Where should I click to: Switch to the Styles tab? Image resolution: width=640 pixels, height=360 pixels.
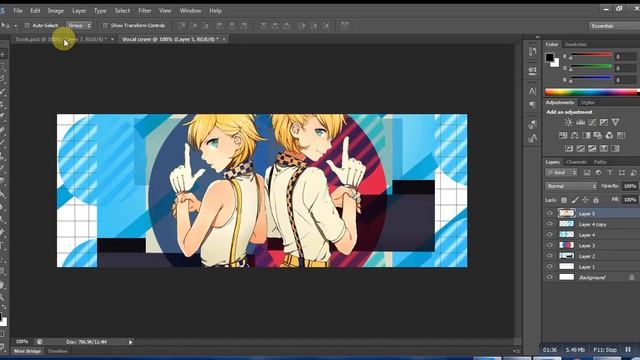click(587, 102)
